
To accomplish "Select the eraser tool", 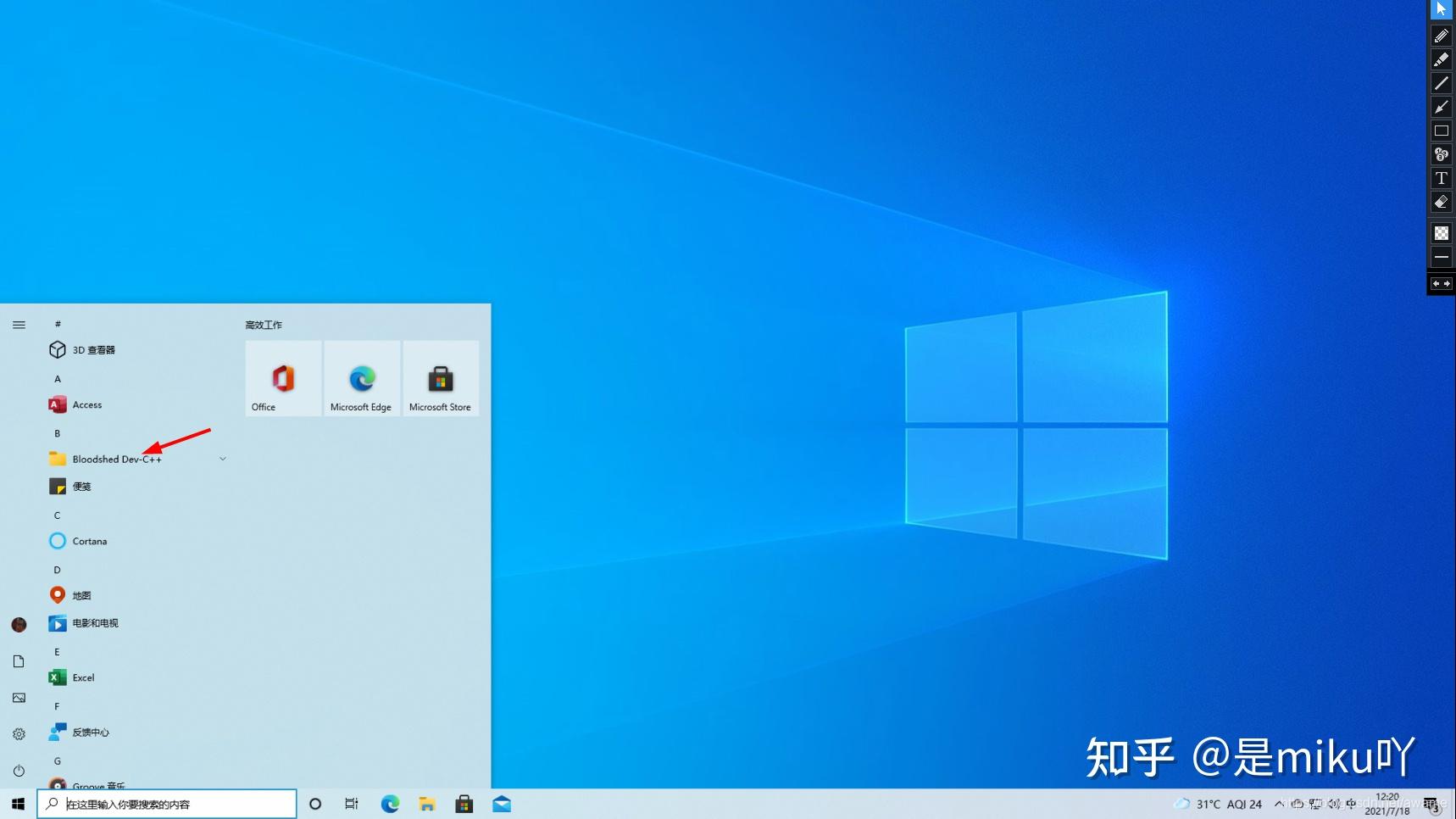I will [1442, 202].
